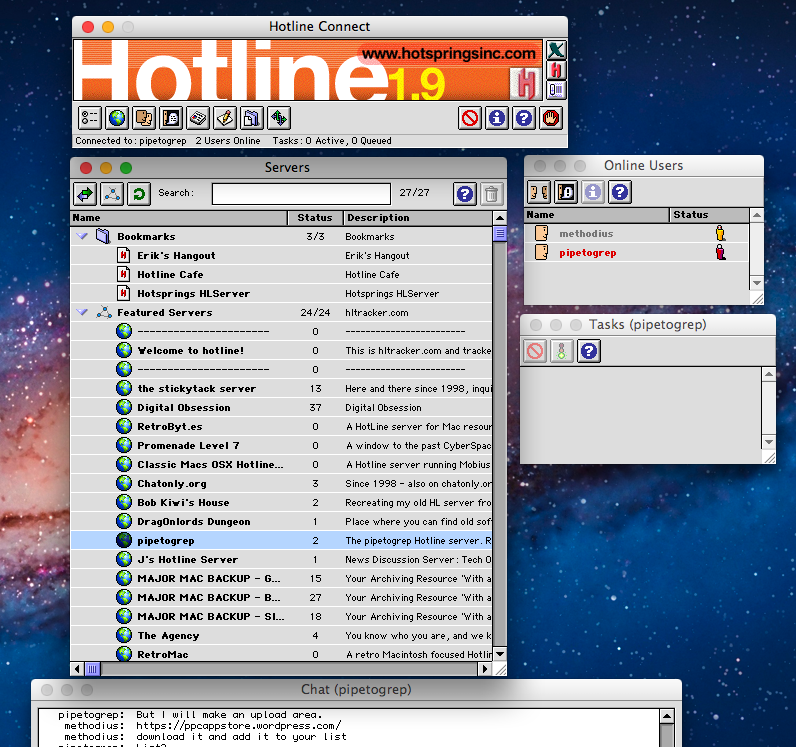
Task: Click the blue info icon in Hotline Connect
Action: pos(497,118)
